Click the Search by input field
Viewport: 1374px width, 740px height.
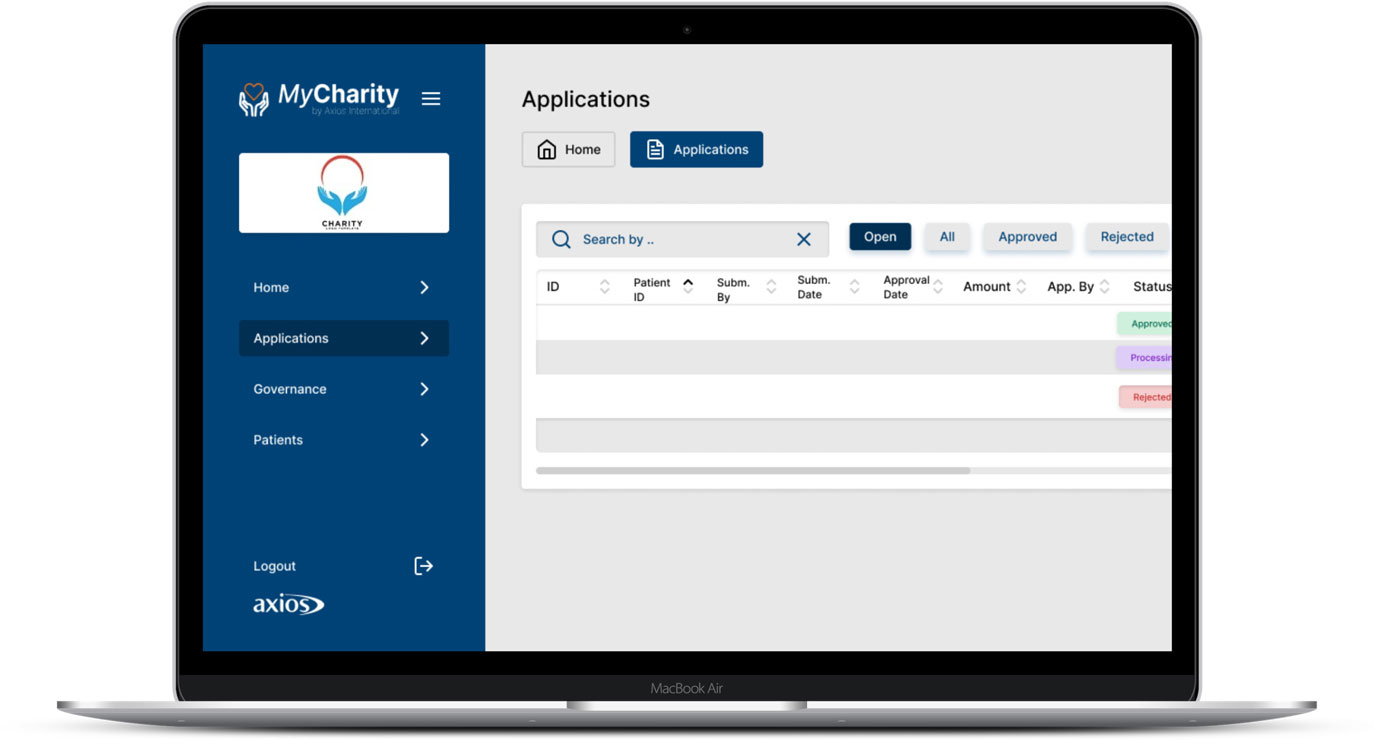(680, 240)
